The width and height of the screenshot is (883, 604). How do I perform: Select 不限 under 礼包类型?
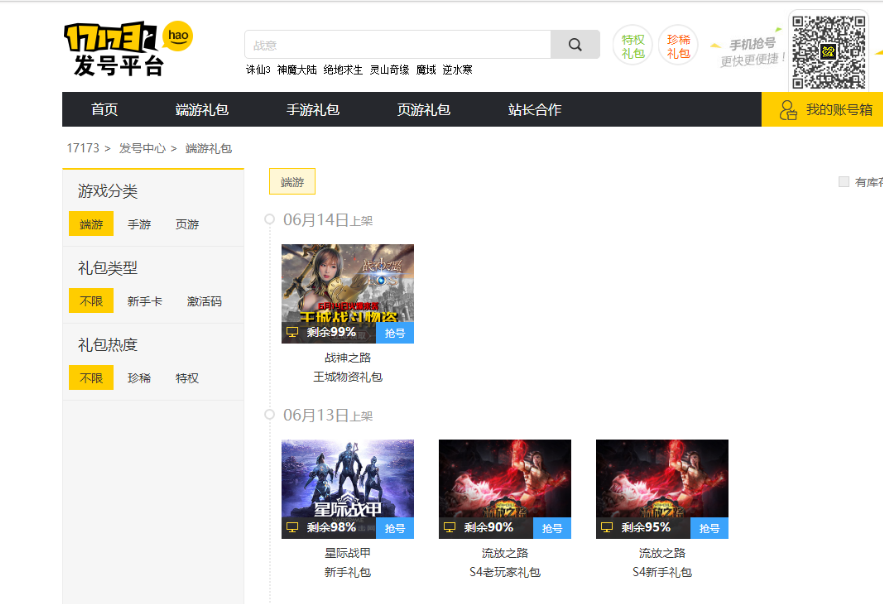(x=91, y=301)
